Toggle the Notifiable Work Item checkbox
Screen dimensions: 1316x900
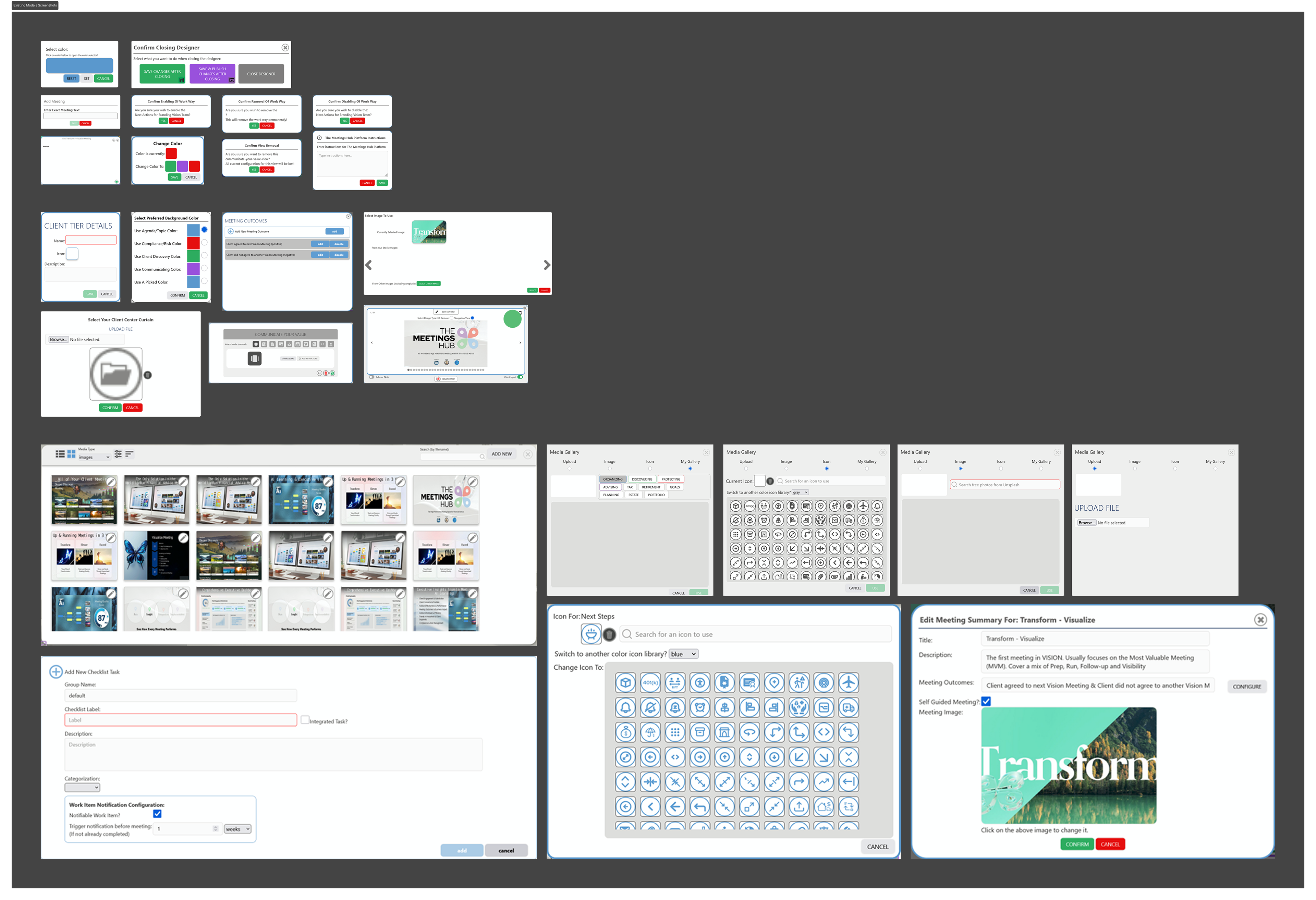157,814
